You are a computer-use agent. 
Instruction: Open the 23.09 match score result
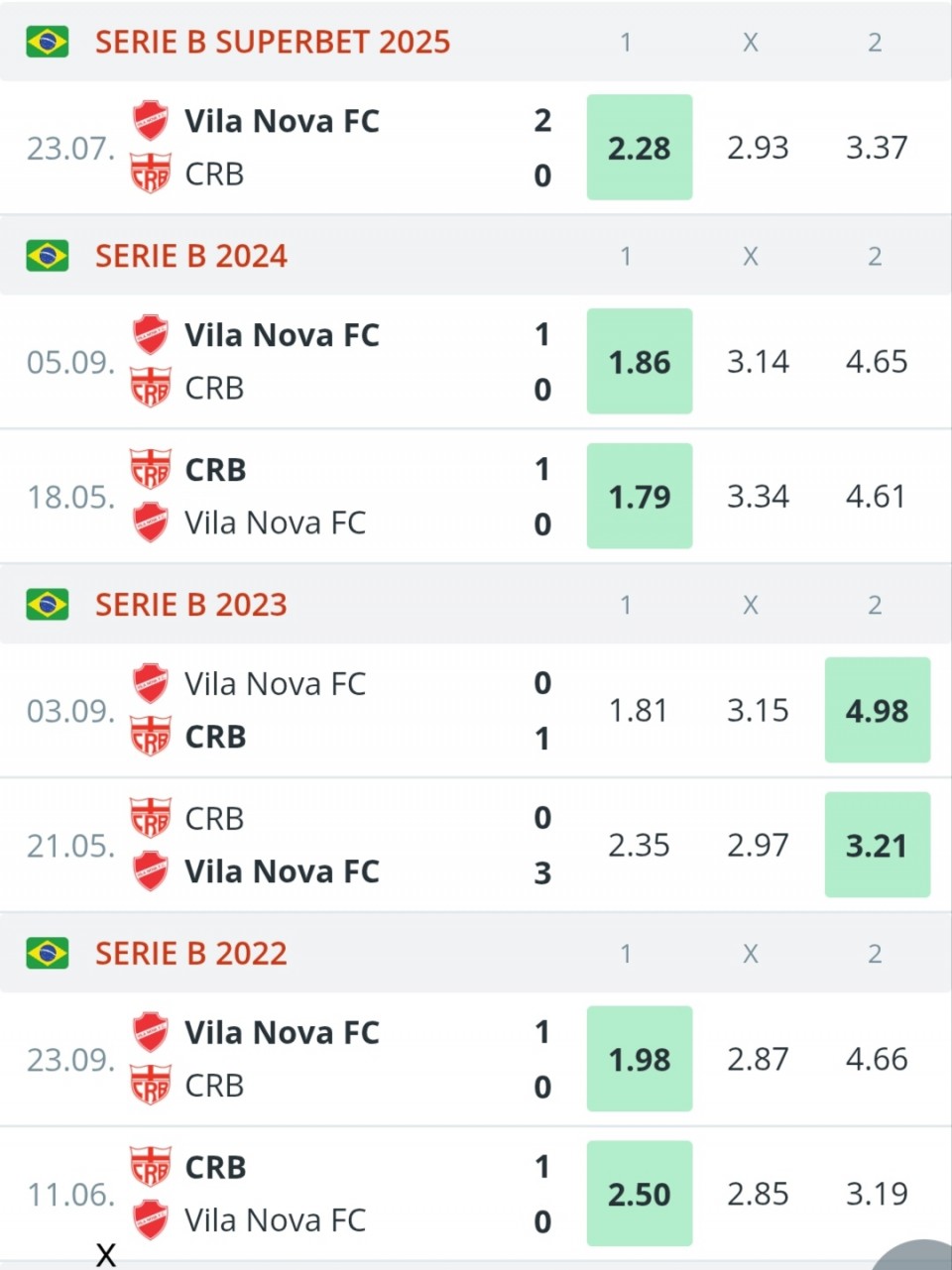point(541,1060)
